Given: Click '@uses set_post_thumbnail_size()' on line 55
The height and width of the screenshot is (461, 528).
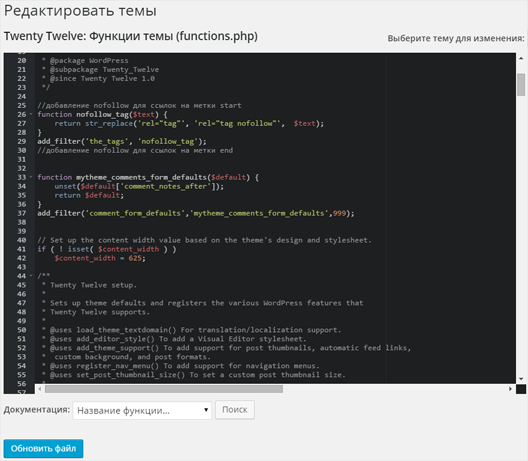Looking at the screenshot, I should click(118, 375).
